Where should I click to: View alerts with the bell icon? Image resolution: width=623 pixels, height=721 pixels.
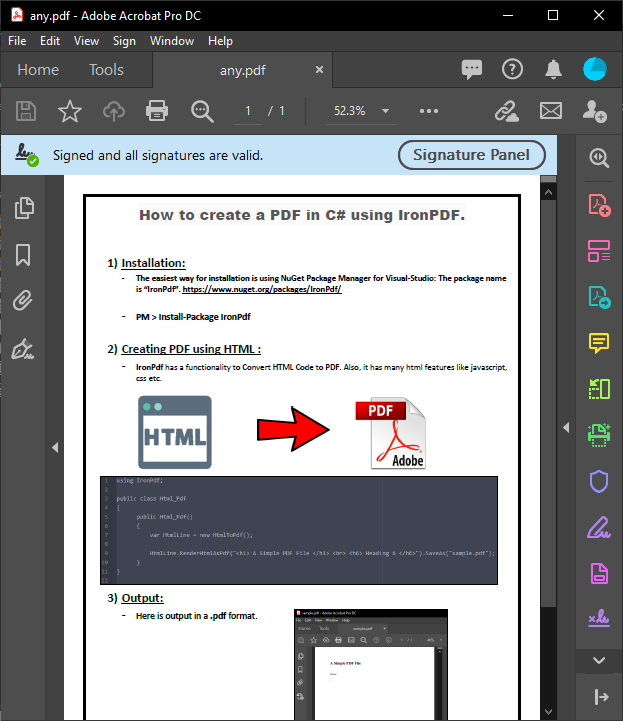coord(553,69)
